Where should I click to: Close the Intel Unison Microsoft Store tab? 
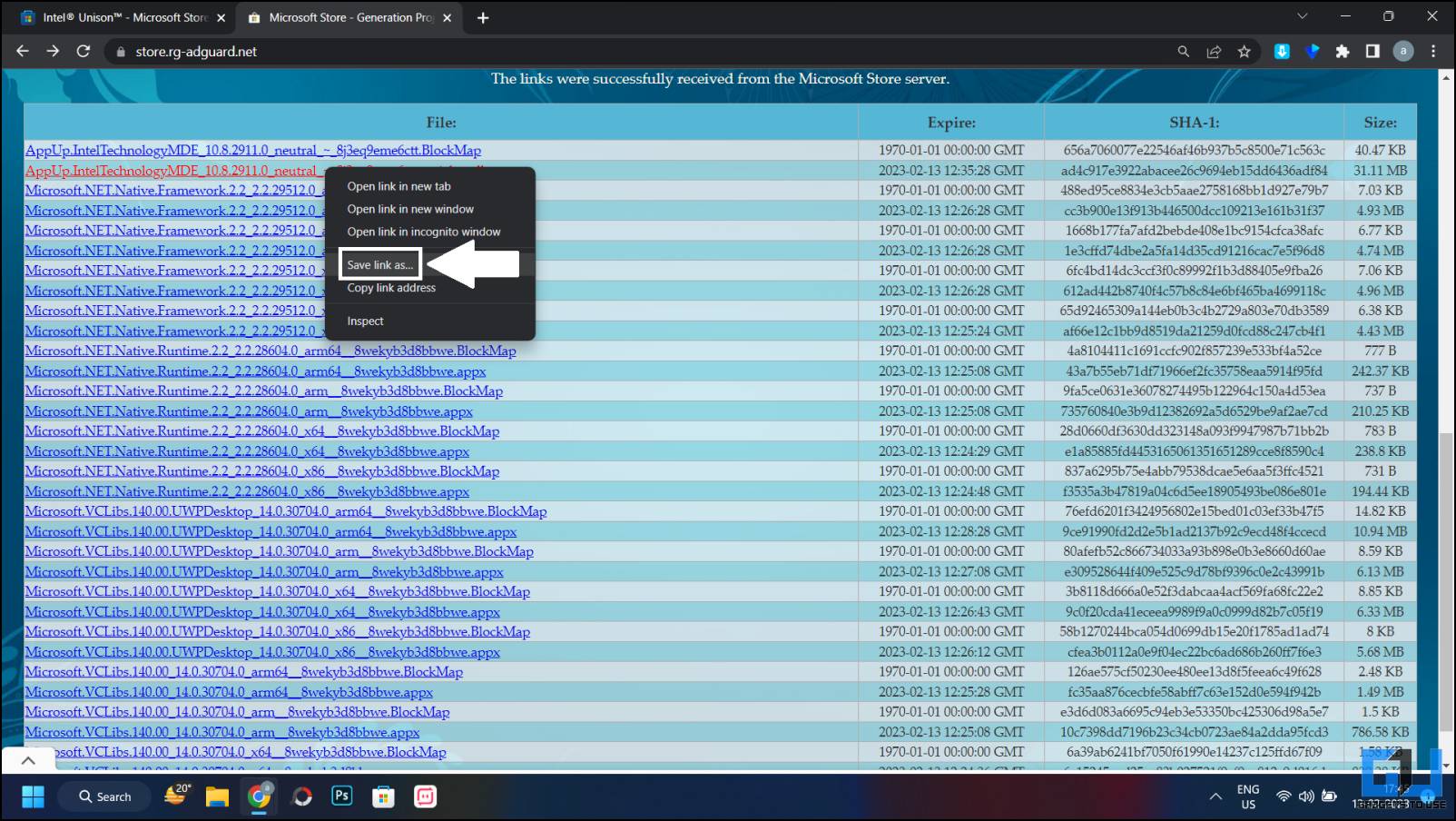(x=221, y=17)
